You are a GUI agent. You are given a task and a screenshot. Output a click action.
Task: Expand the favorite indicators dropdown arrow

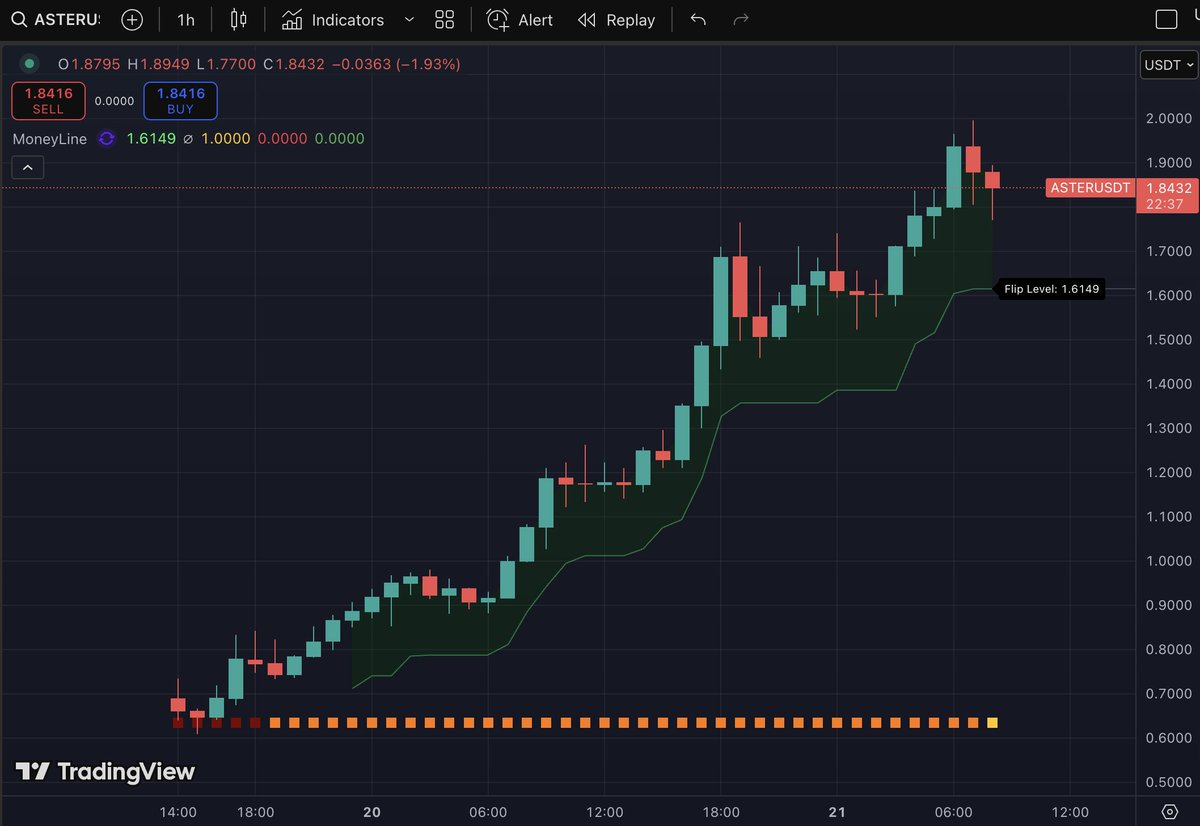coord(409,20)
